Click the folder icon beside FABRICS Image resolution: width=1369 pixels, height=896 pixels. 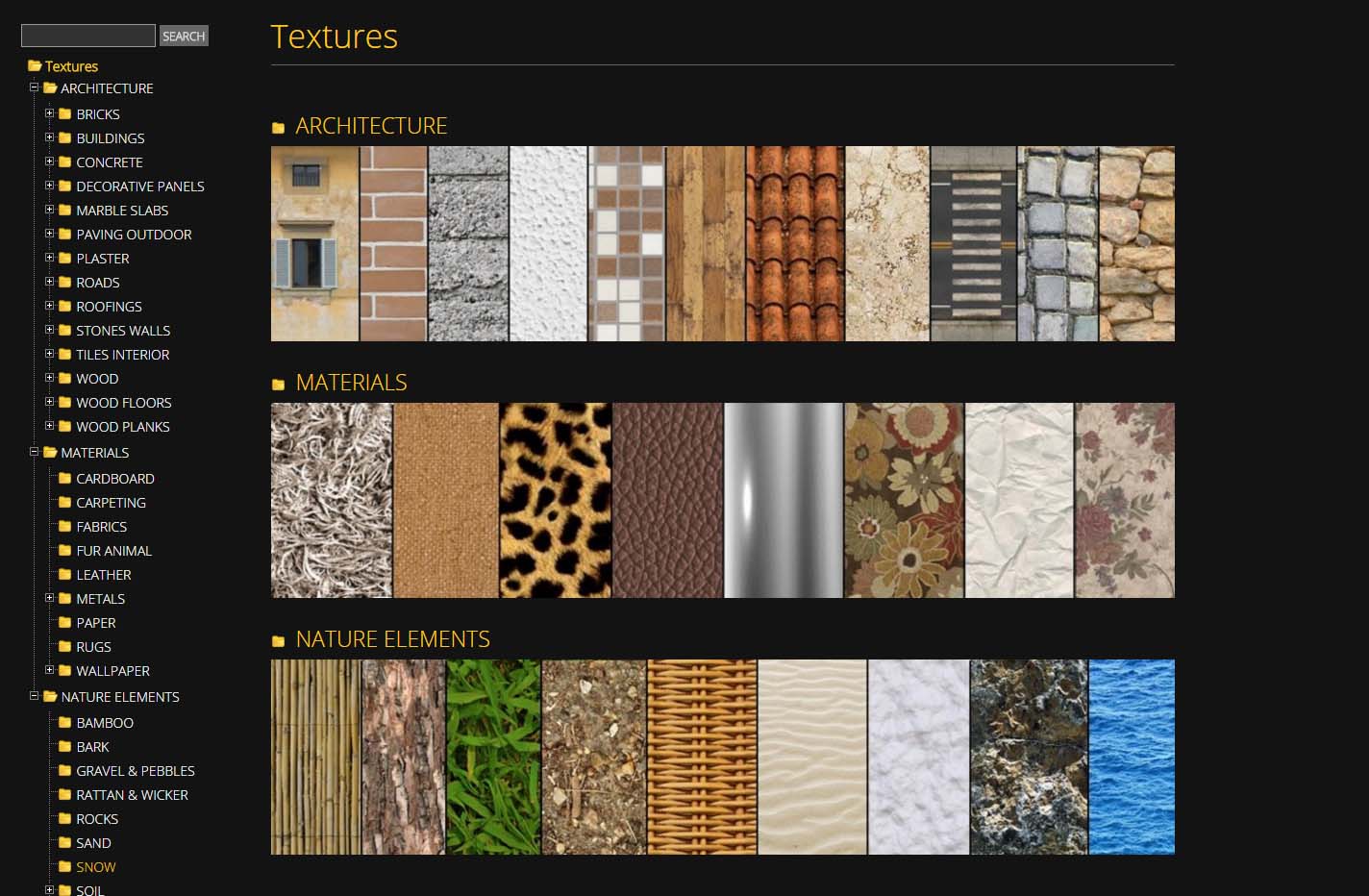65,526
